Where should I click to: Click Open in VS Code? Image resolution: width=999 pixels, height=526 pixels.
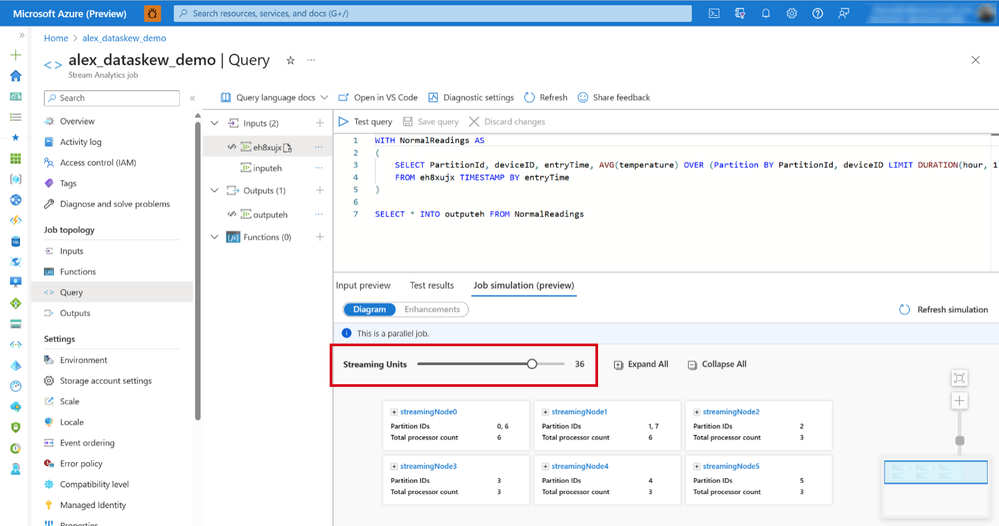tap(378, 97)
